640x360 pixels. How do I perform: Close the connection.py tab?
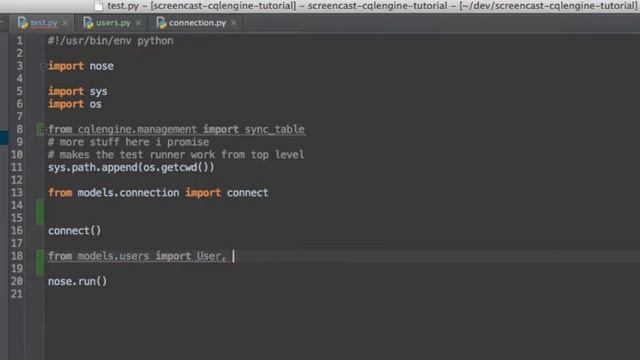pos(234,23)
